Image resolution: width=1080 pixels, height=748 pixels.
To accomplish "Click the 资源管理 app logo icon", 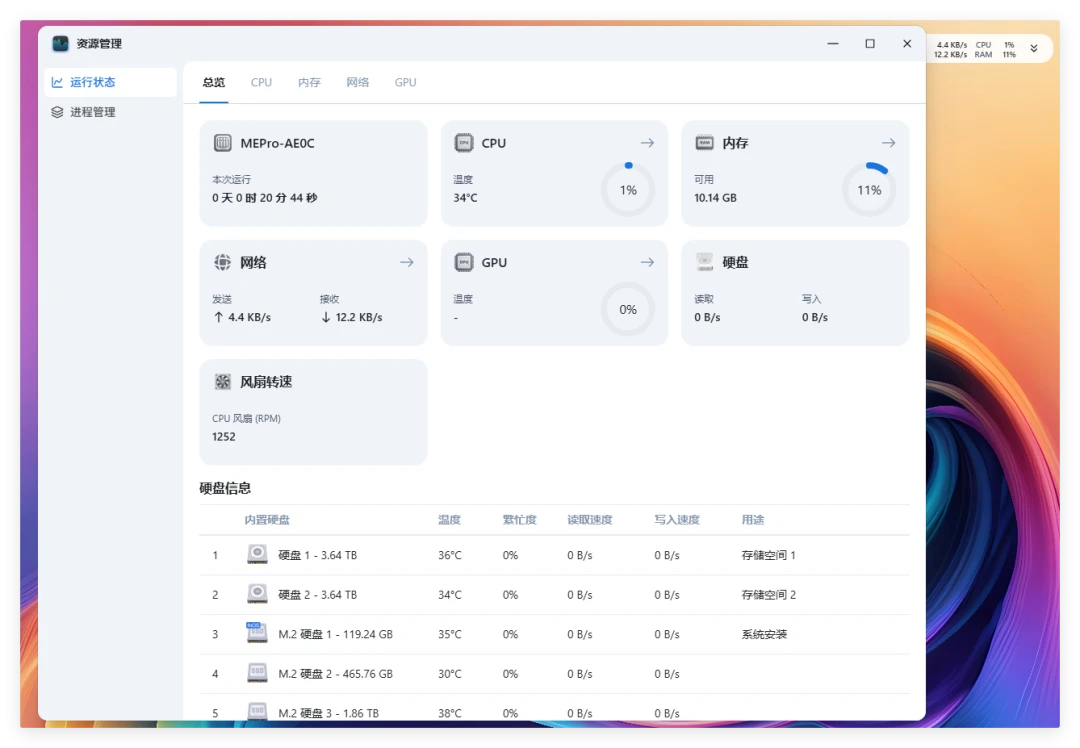I will point(61,43).
